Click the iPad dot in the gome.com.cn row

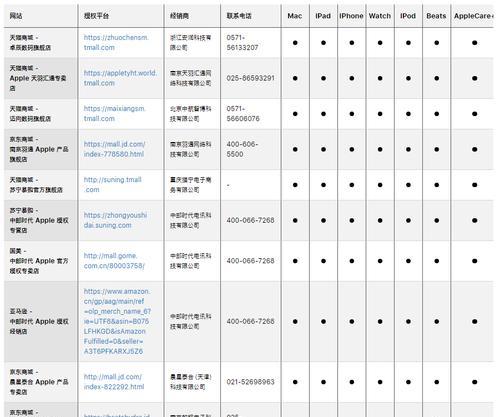[323, 261]
